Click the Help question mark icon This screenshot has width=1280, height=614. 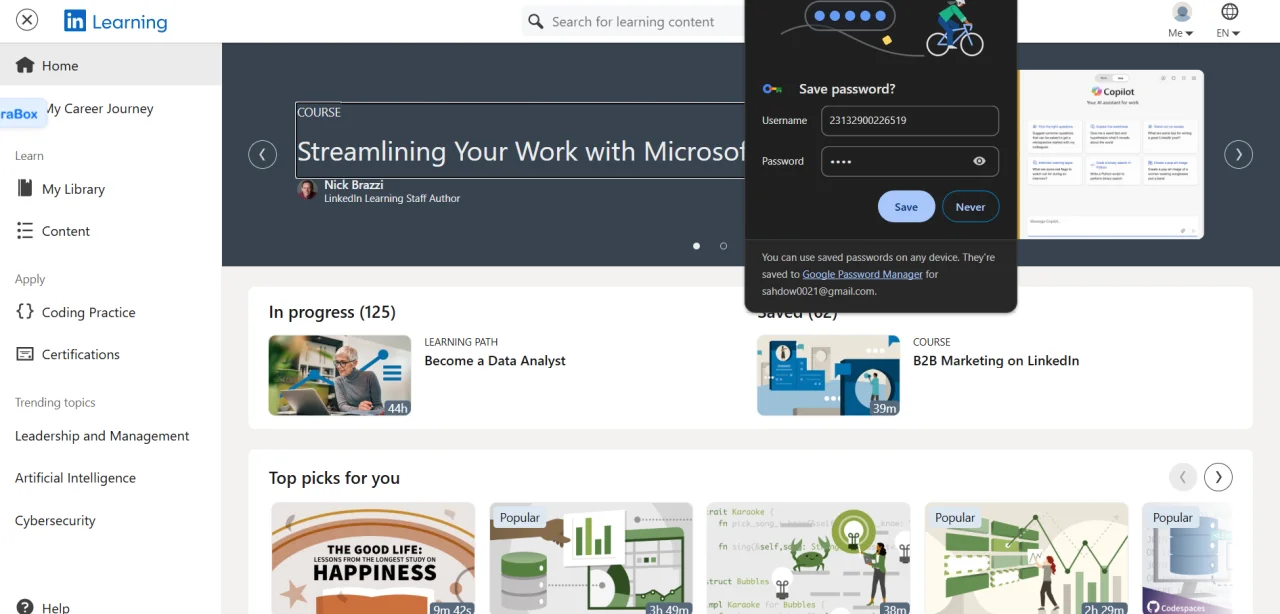(x=25, y=607)
